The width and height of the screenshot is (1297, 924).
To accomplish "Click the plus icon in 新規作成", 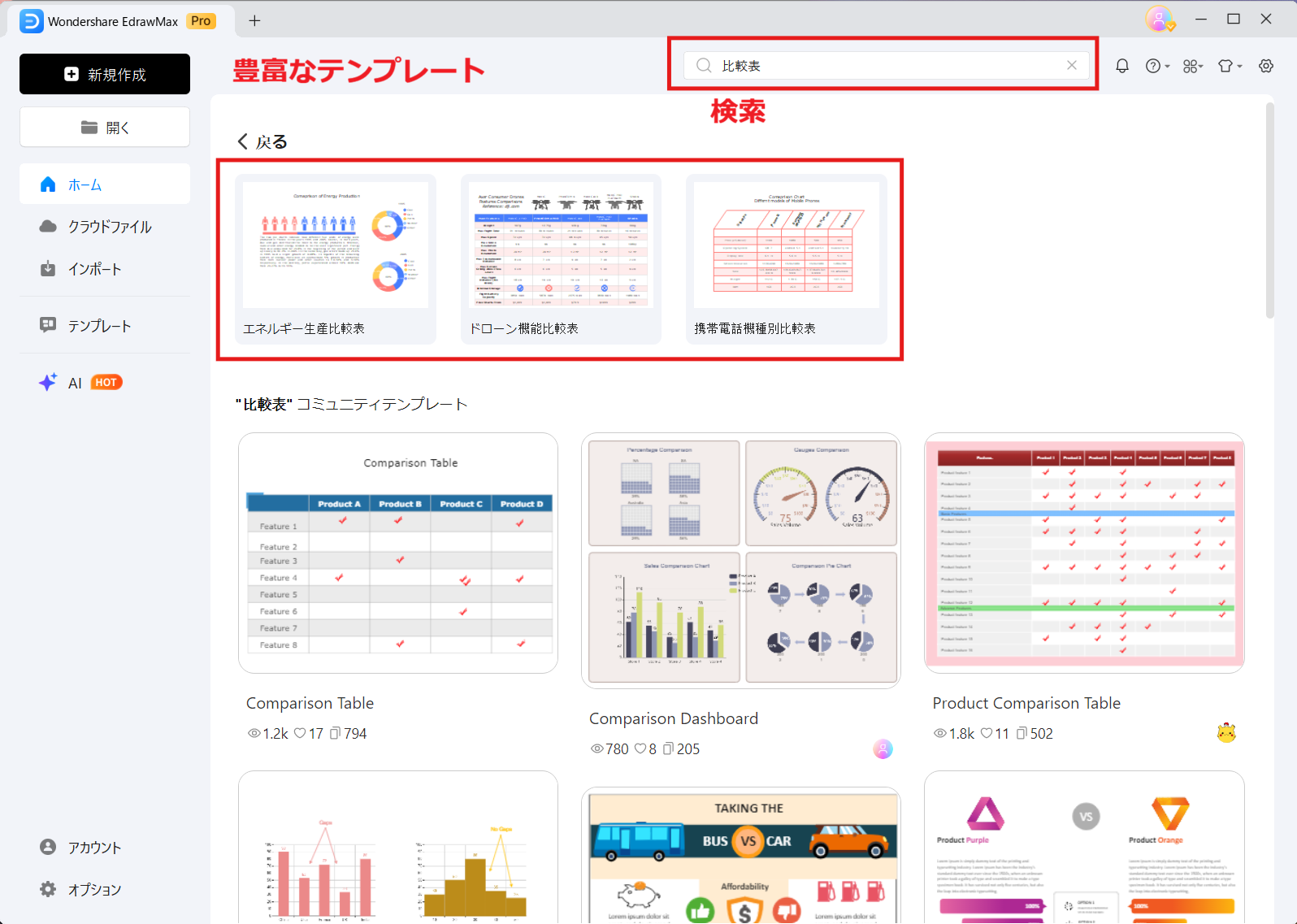I will pos(72,74).
